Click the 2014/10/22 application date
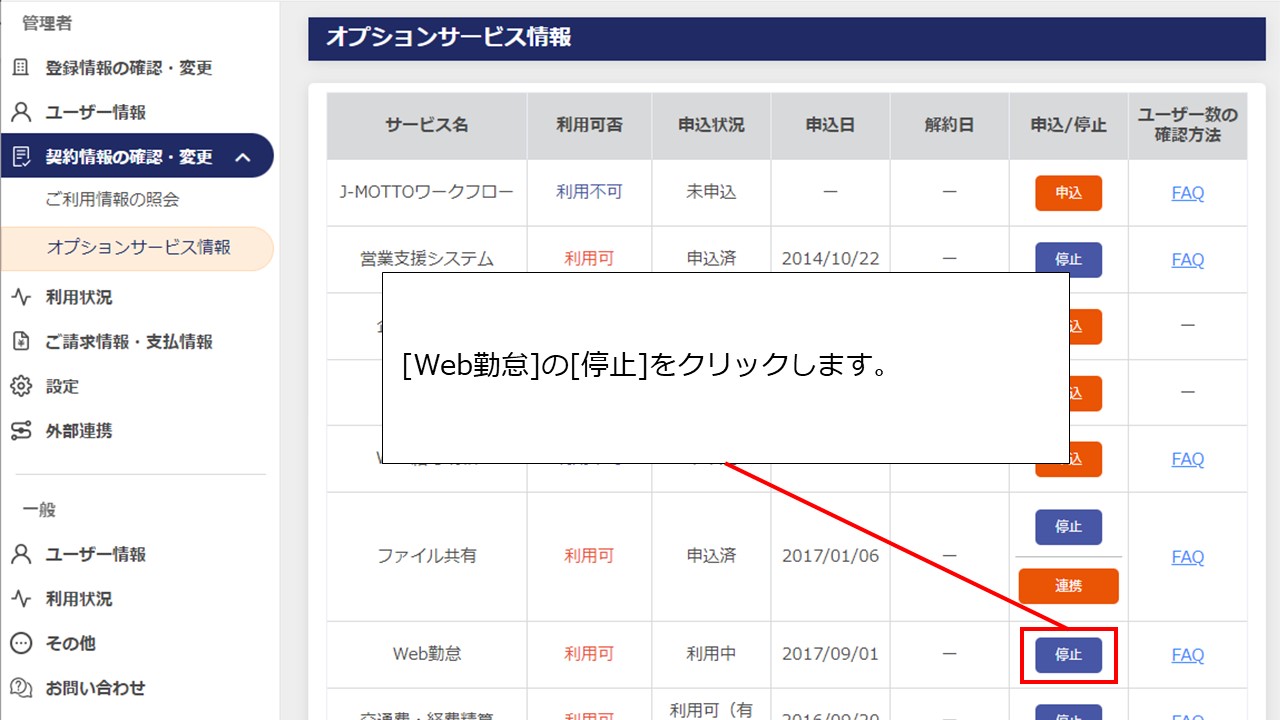Viewport: 1280px width, 720px height. [x=830, y=259]
